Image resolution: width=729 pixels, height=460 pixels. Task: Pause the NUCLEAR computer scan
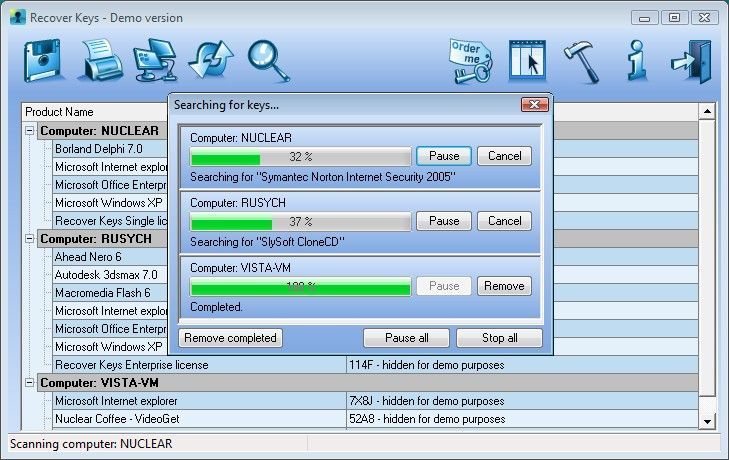(444, 156)
